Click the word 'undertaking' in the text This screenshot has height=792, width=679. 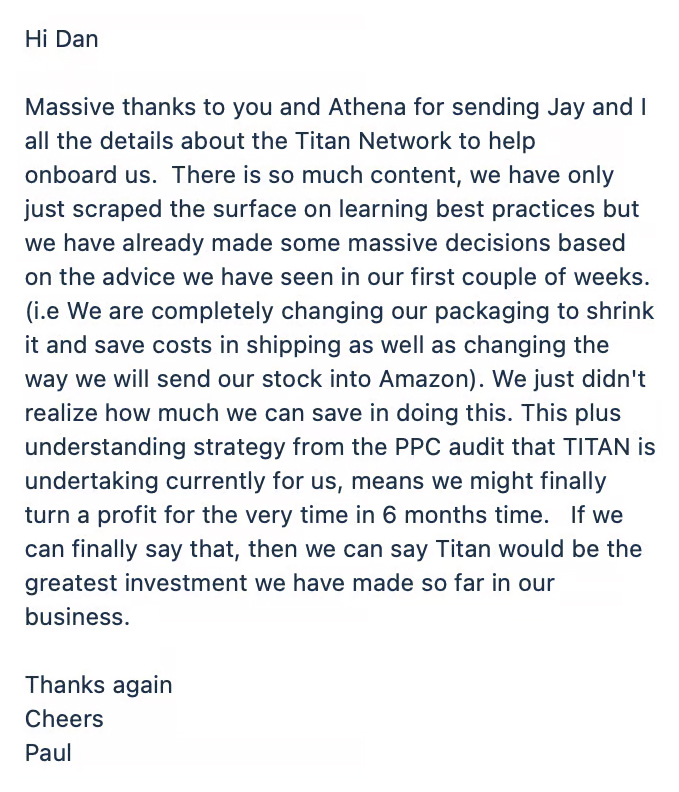[x=91, y=481]
